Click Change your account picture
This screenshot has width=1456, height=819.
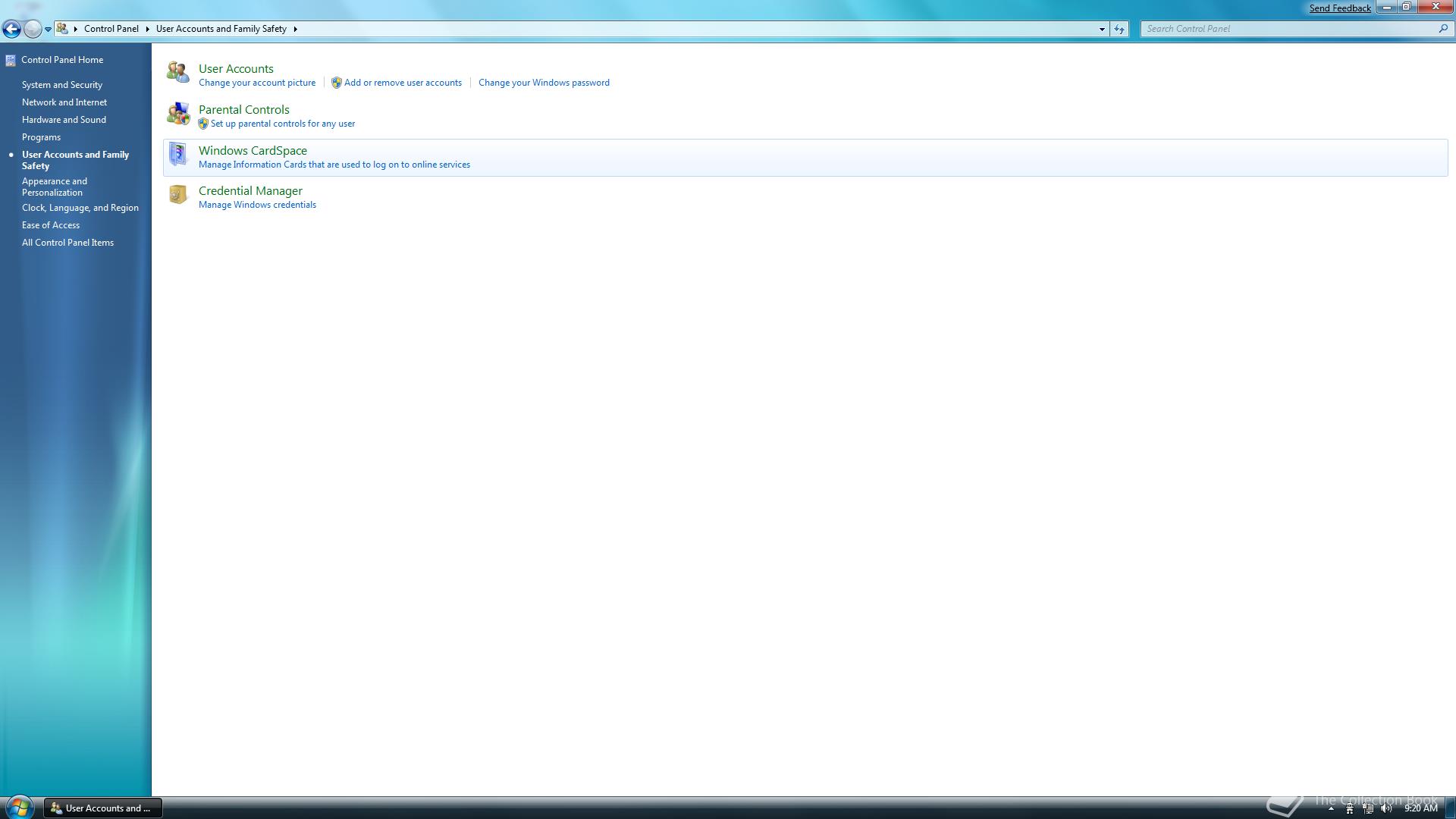257,83
